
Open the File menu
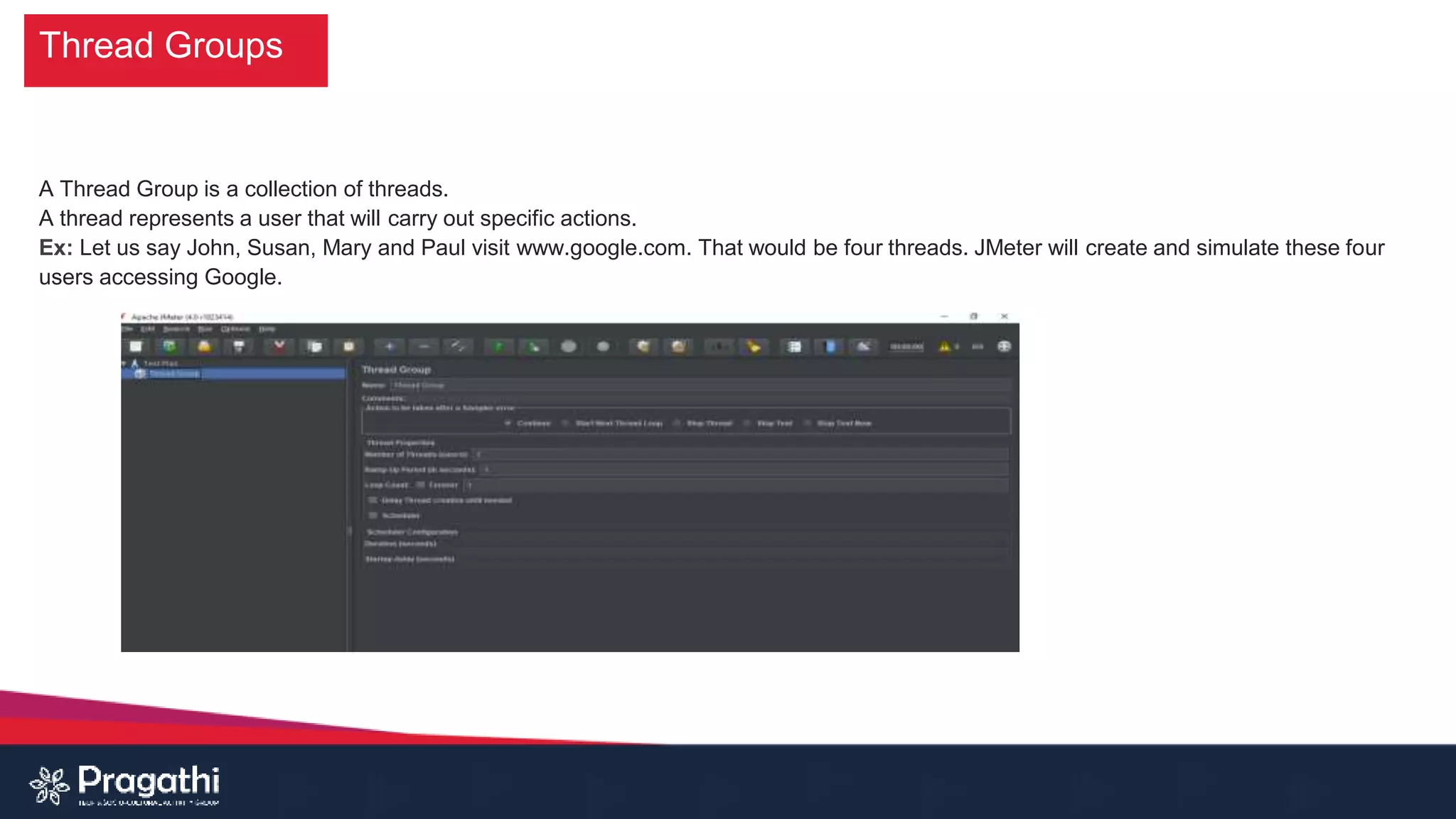tap(127, 329)
